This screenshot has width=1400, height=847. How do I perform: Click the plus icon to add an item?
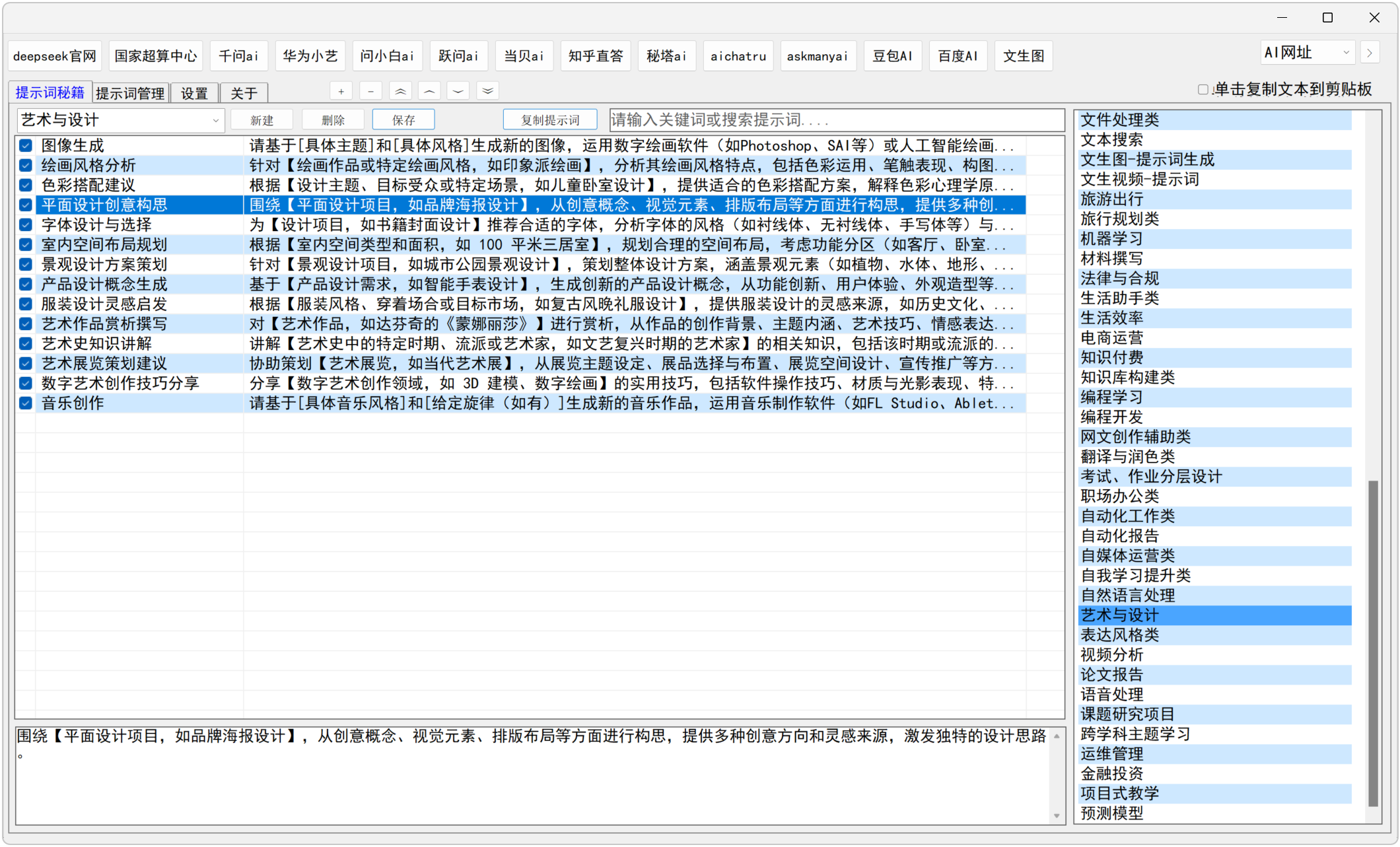(341, 91)
